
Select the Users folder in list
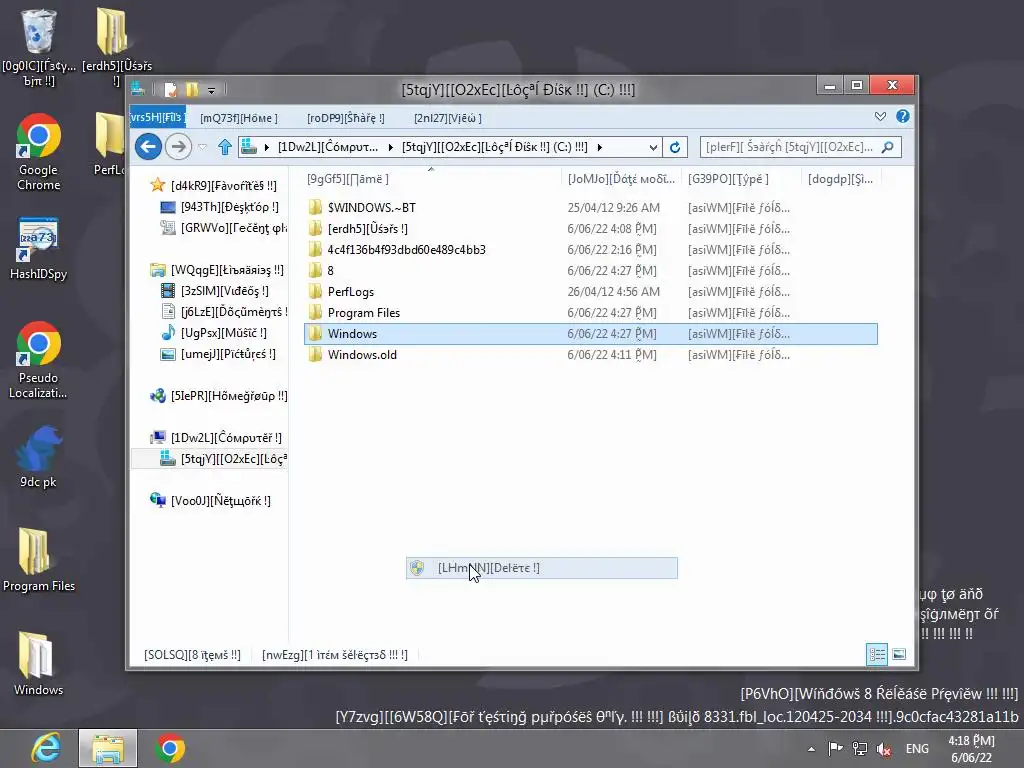click(591, 229)
